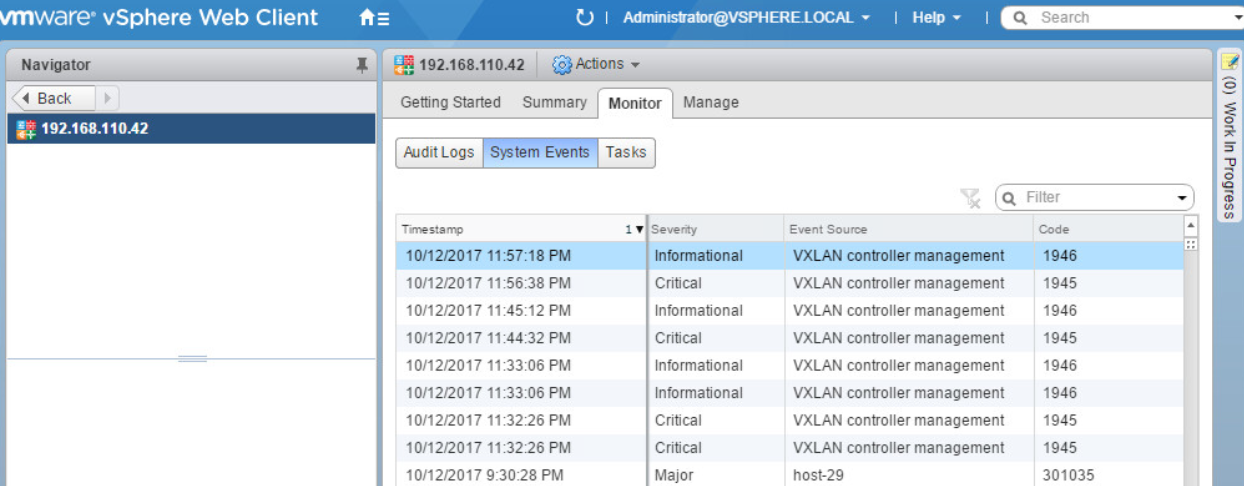
Task: Select the event at 10/12/2017 11:57:18 PM
Action: click(789, 256)
